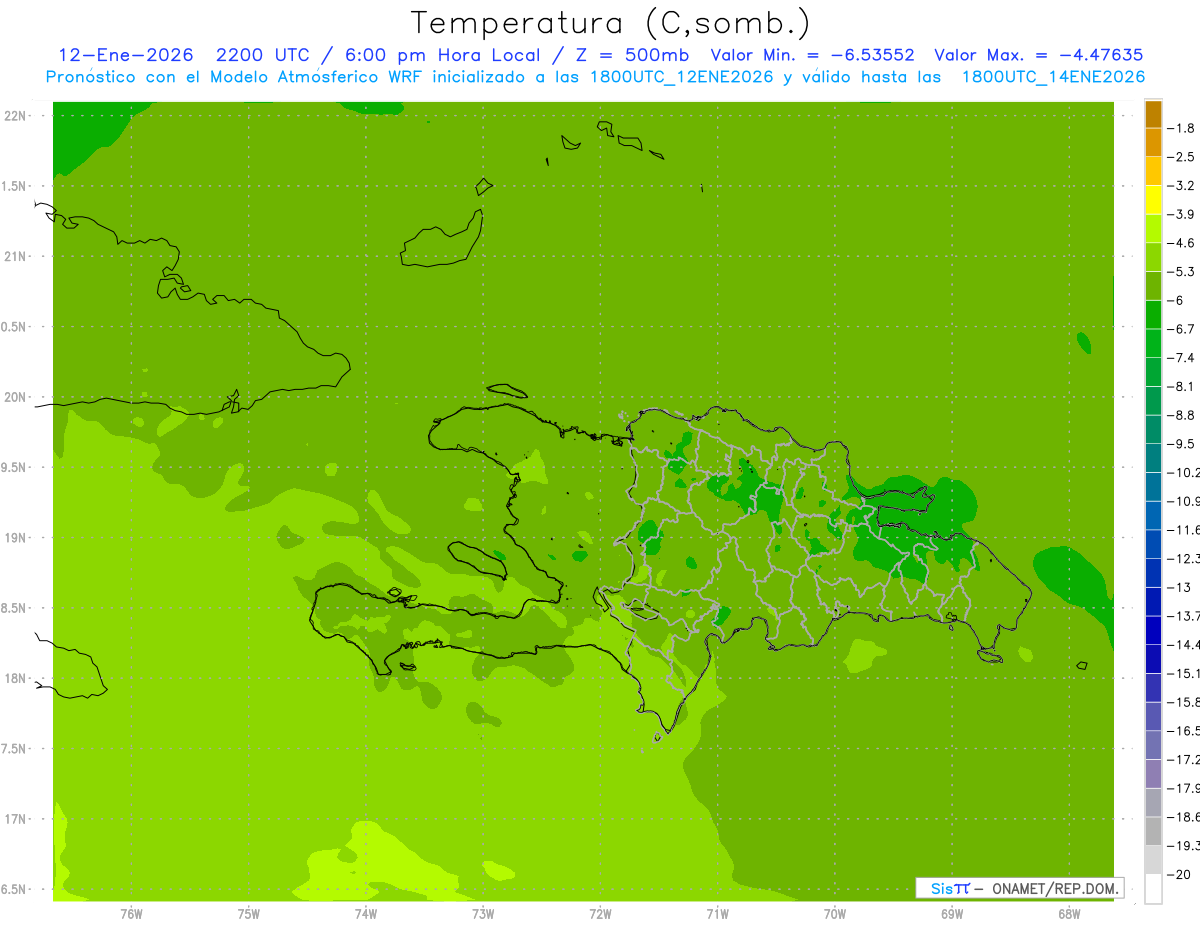
Task: Click the colorbar label '-8.8'
Action: click(x=1181, y=415)
